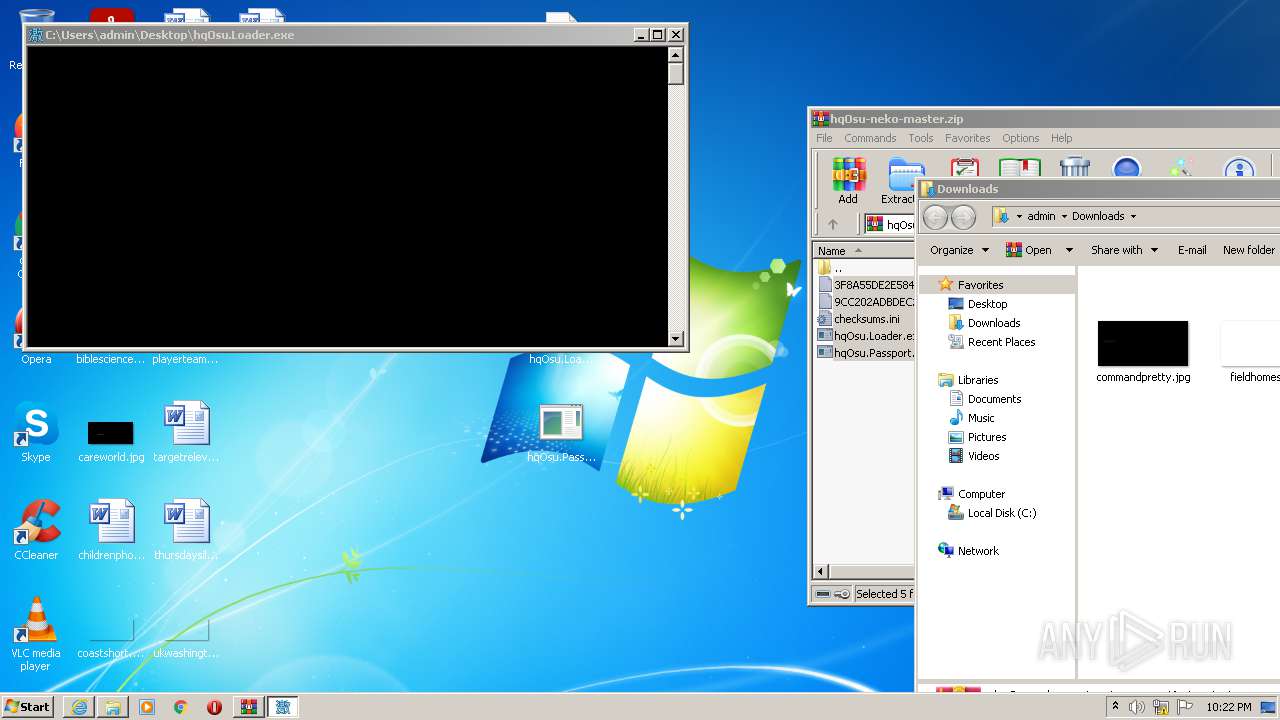Open the File menu in WinRAR
Screen dimensions: 1280x720
click(824, 138)
